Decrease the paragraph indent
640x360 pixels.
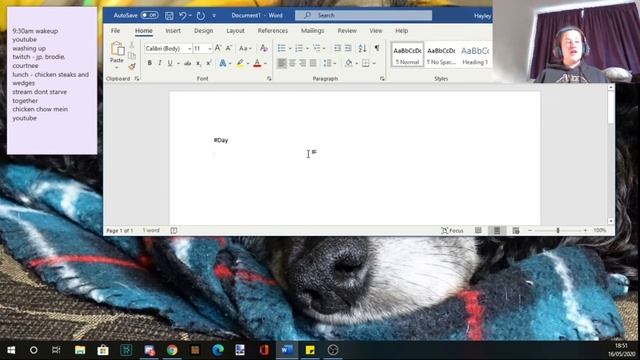coord(338,48)
